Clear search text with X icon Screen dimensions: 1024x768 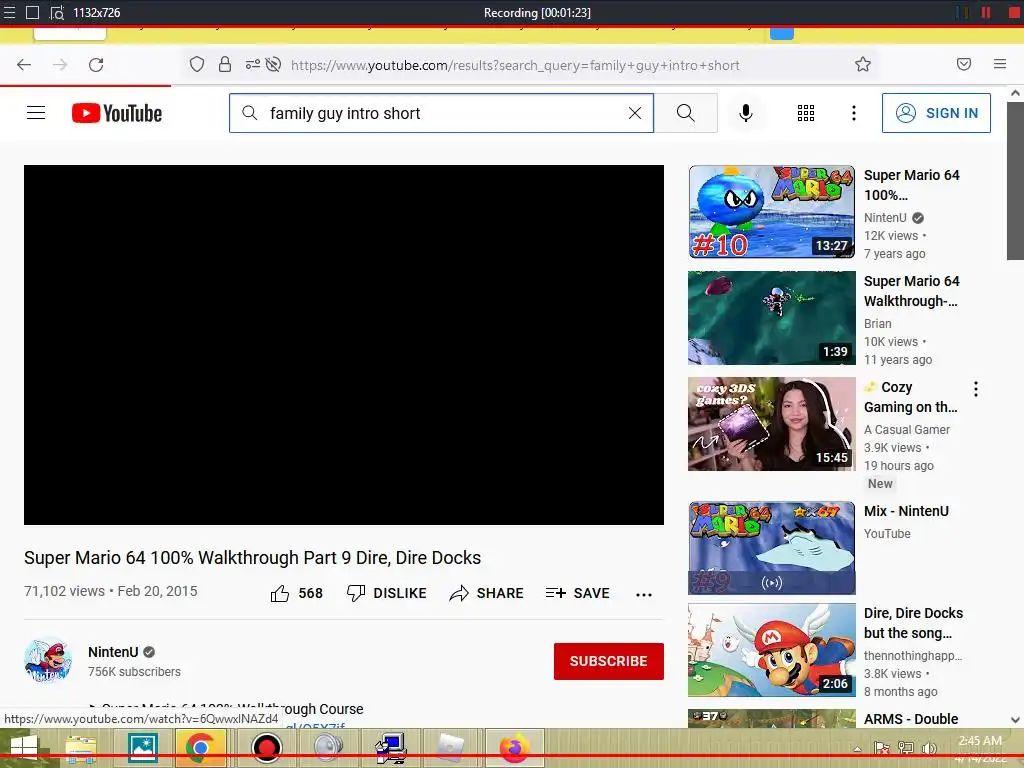pos(635,113)
